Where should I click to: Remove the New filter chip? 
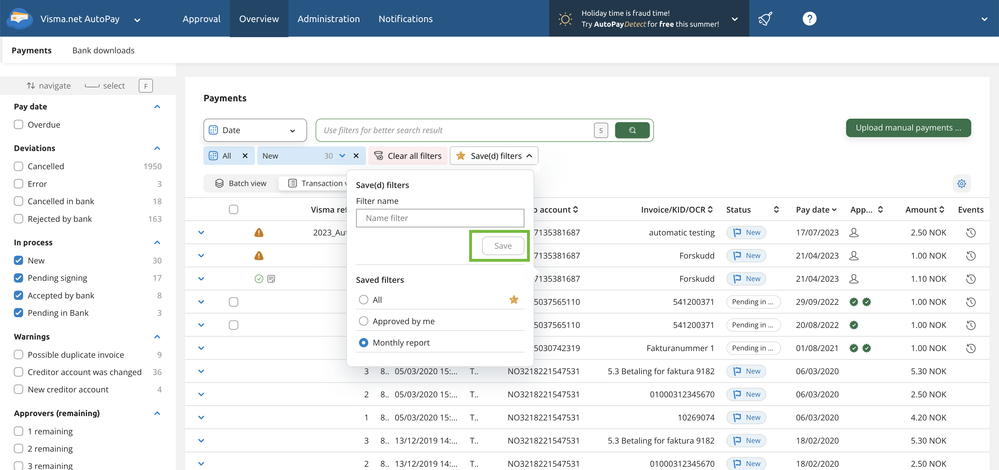click(356, 156)
